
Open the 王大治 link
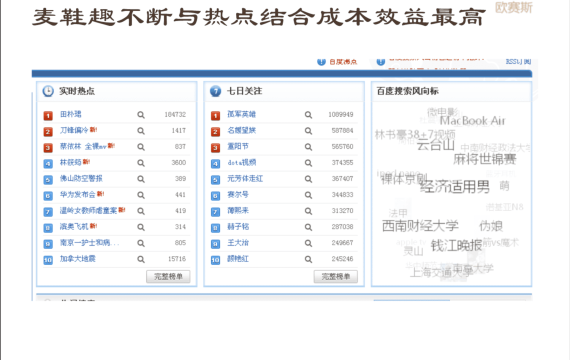[x=238, y=243]
